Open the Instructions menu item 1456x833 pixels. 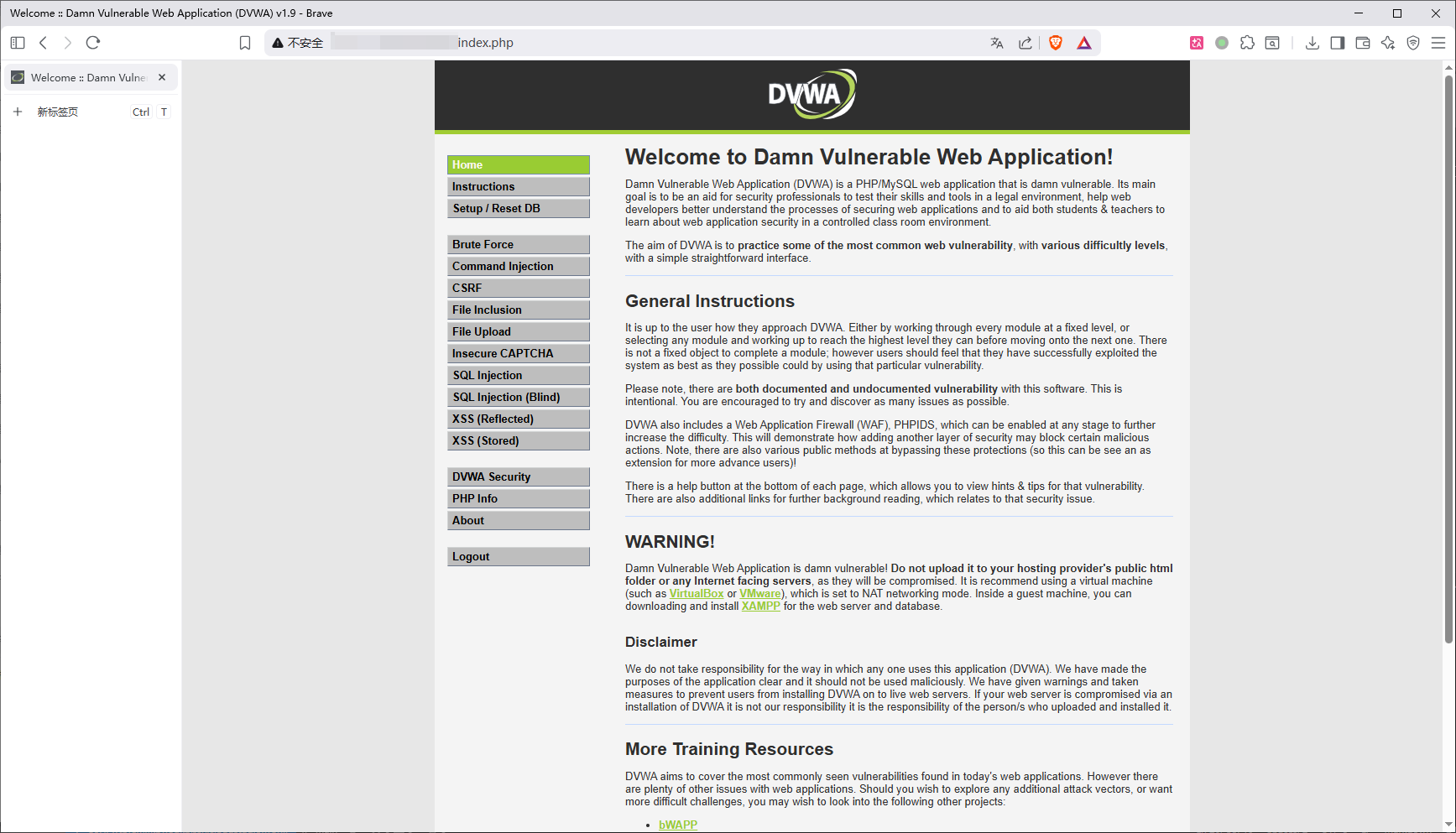tap(519, 186)
